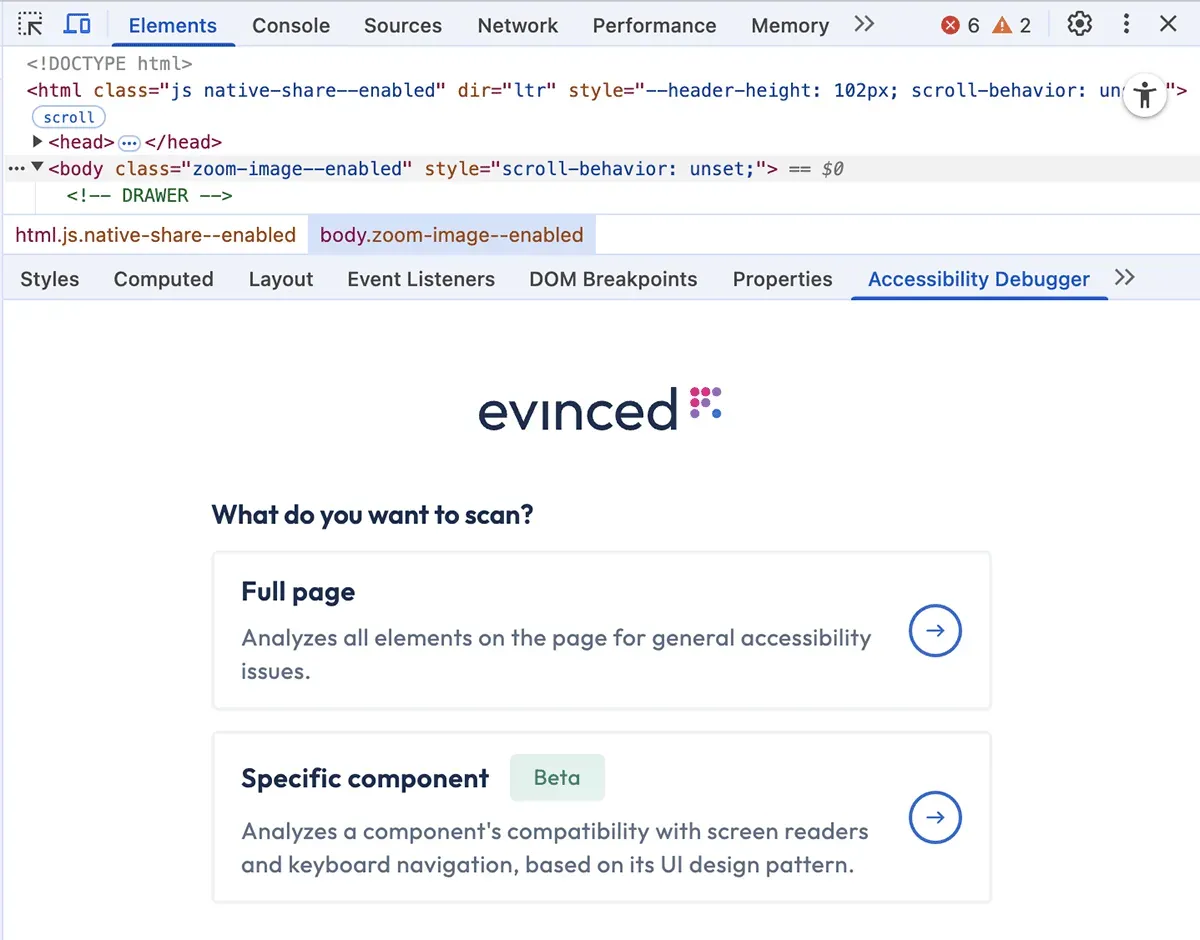Viewport: 1200px width, 940px height.
Task: Click the floating accessibility person icon
Action: click(1145, 96)
